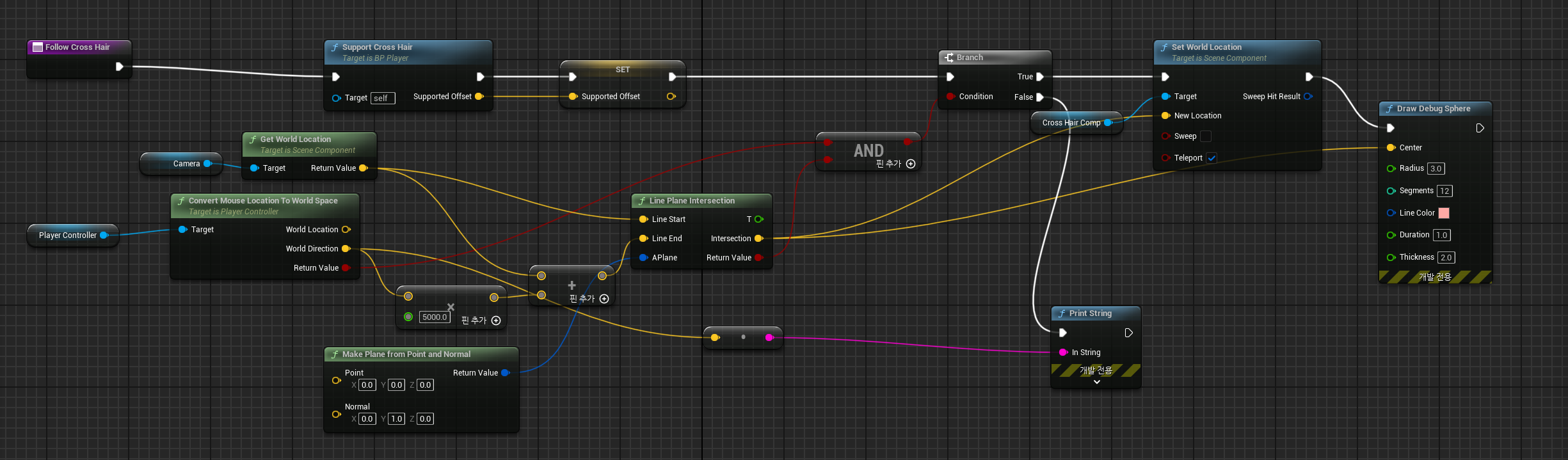Click the SET node Supported Offset output pin
The height and width of the screenshot is (460, 1568).
coord(671,97)
